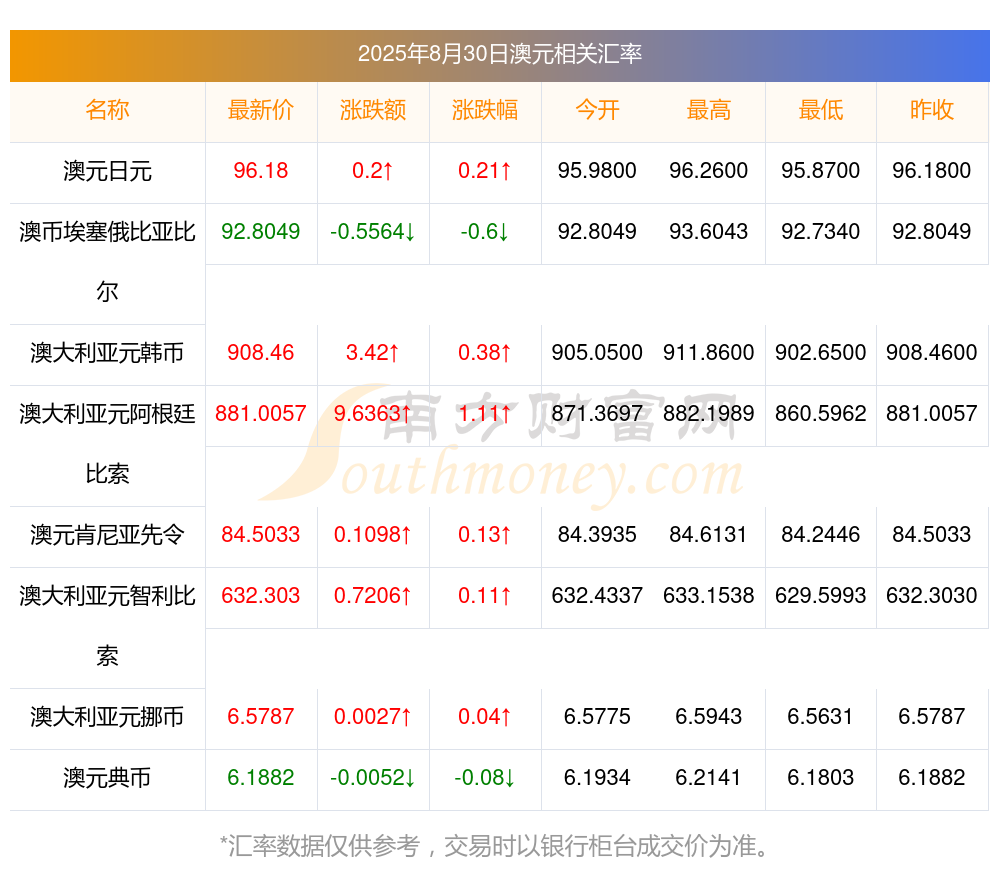The width and height of the screenshot is (1000, 877).
Task: Click the 最高 column header
Action: pos(709,110)
